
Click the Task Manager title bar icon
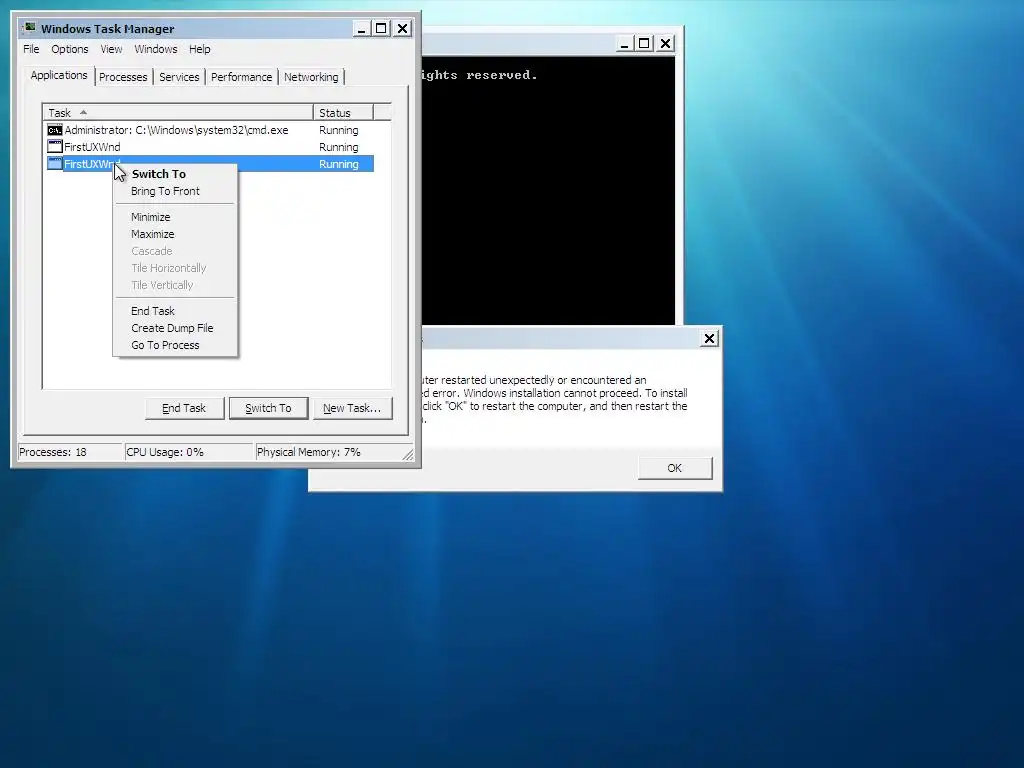point(29,28)
